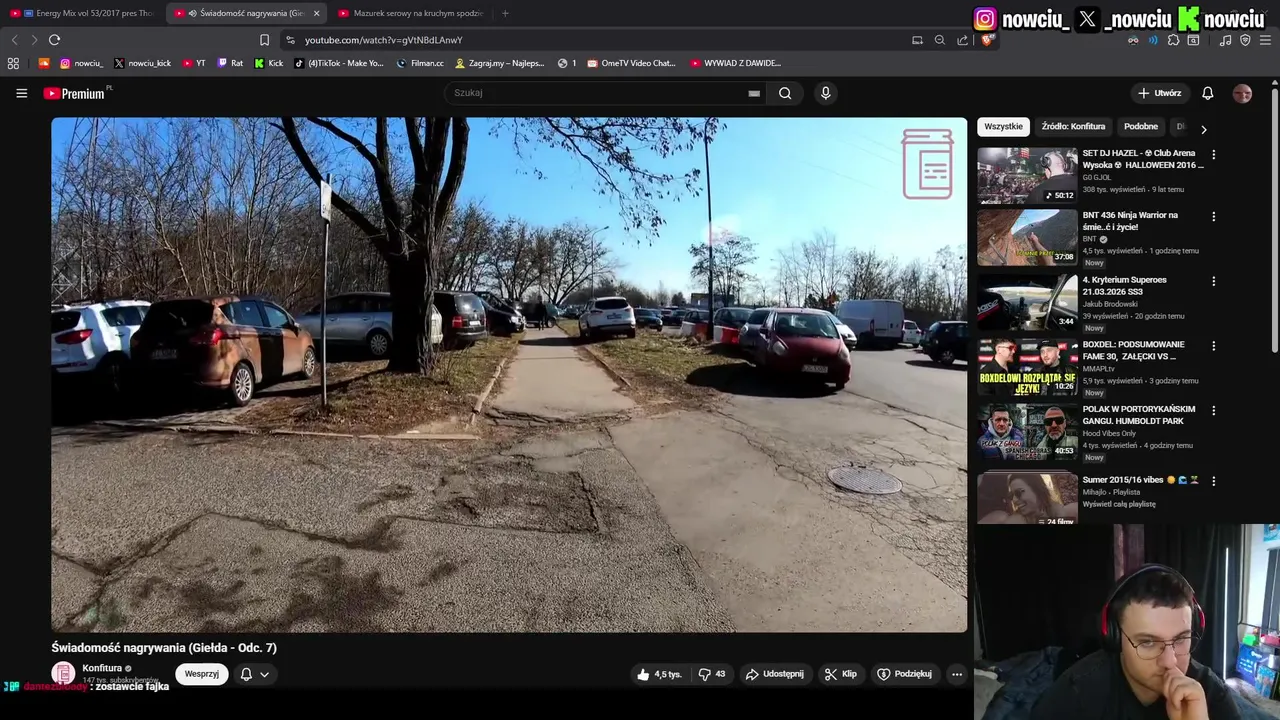The image size is (1280, 720).
Task: Open BOXDEL: PODSUMOWANIE FAME 30 thumbnail
Action: pyautogui.click(x=1027, y=367)
